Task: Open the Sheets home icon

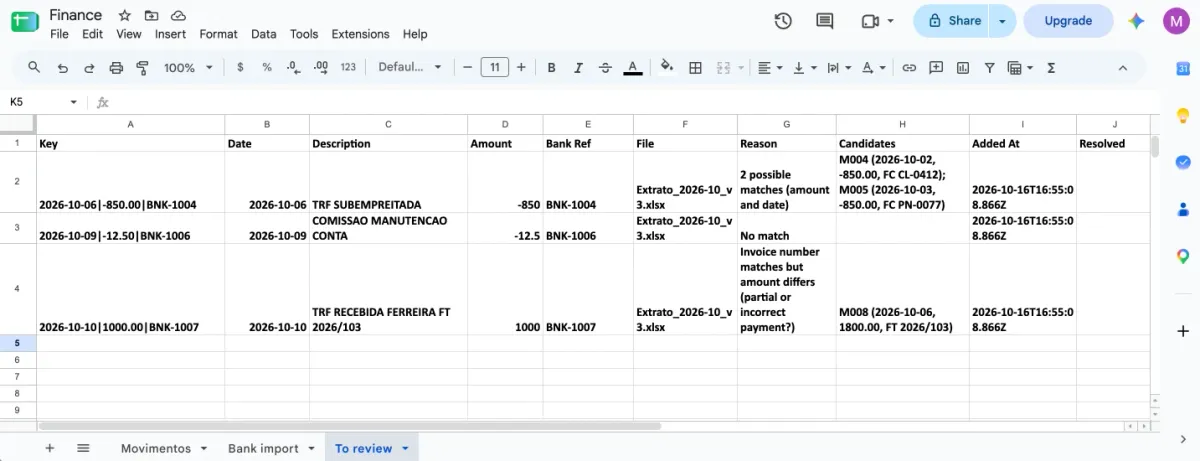Action: (24, 22)
